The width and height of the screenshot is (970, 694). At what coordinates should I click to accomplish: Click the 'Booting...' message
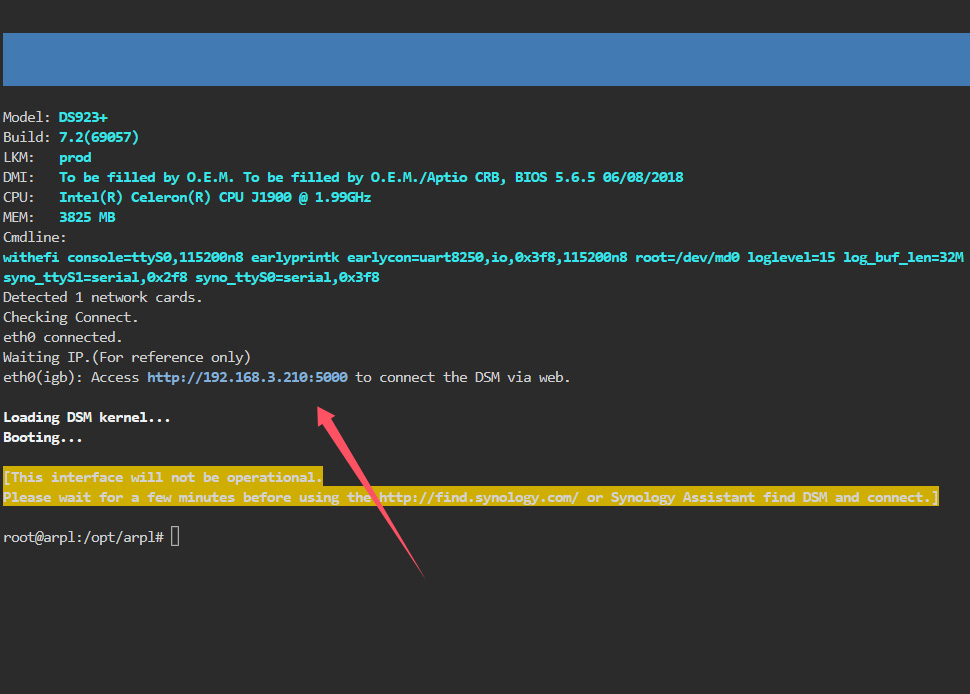[x=43, y=437]
